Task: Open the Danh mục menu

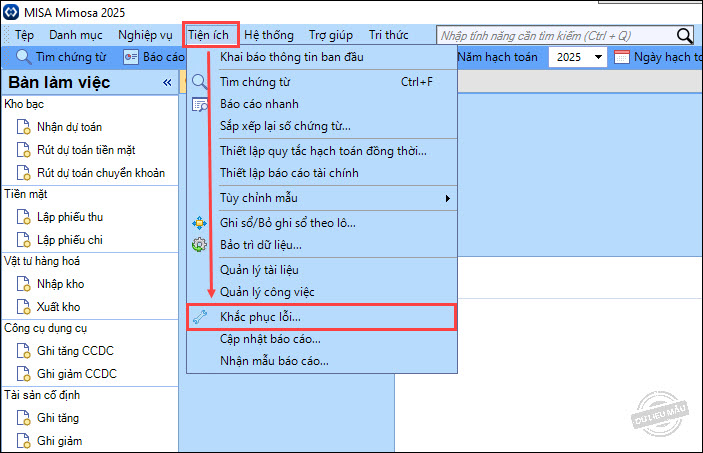Action: coord(77,35)
